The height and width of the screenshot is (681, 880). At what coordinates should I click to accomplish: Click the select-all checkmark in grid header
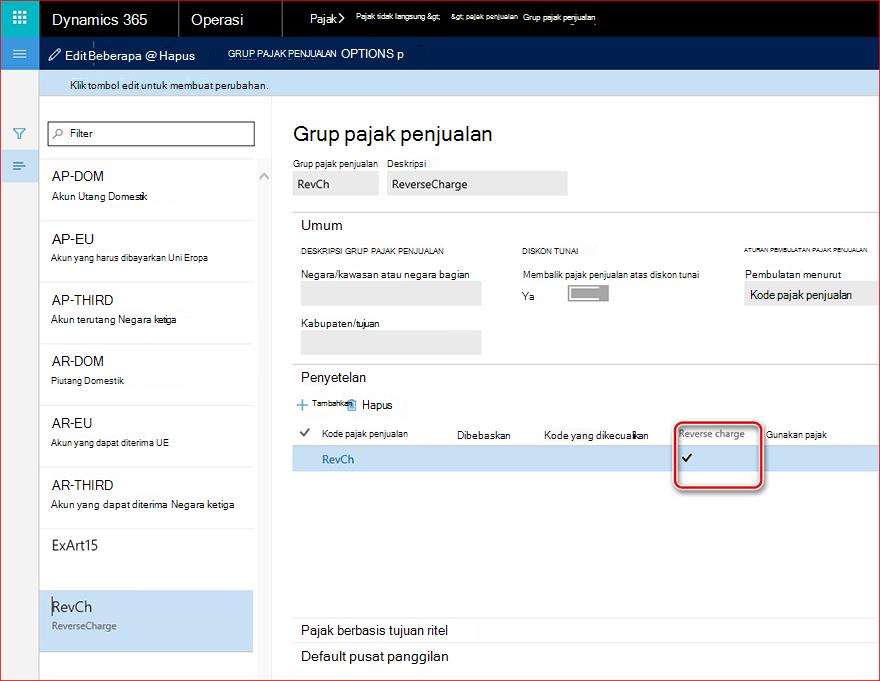pos(305,432)
